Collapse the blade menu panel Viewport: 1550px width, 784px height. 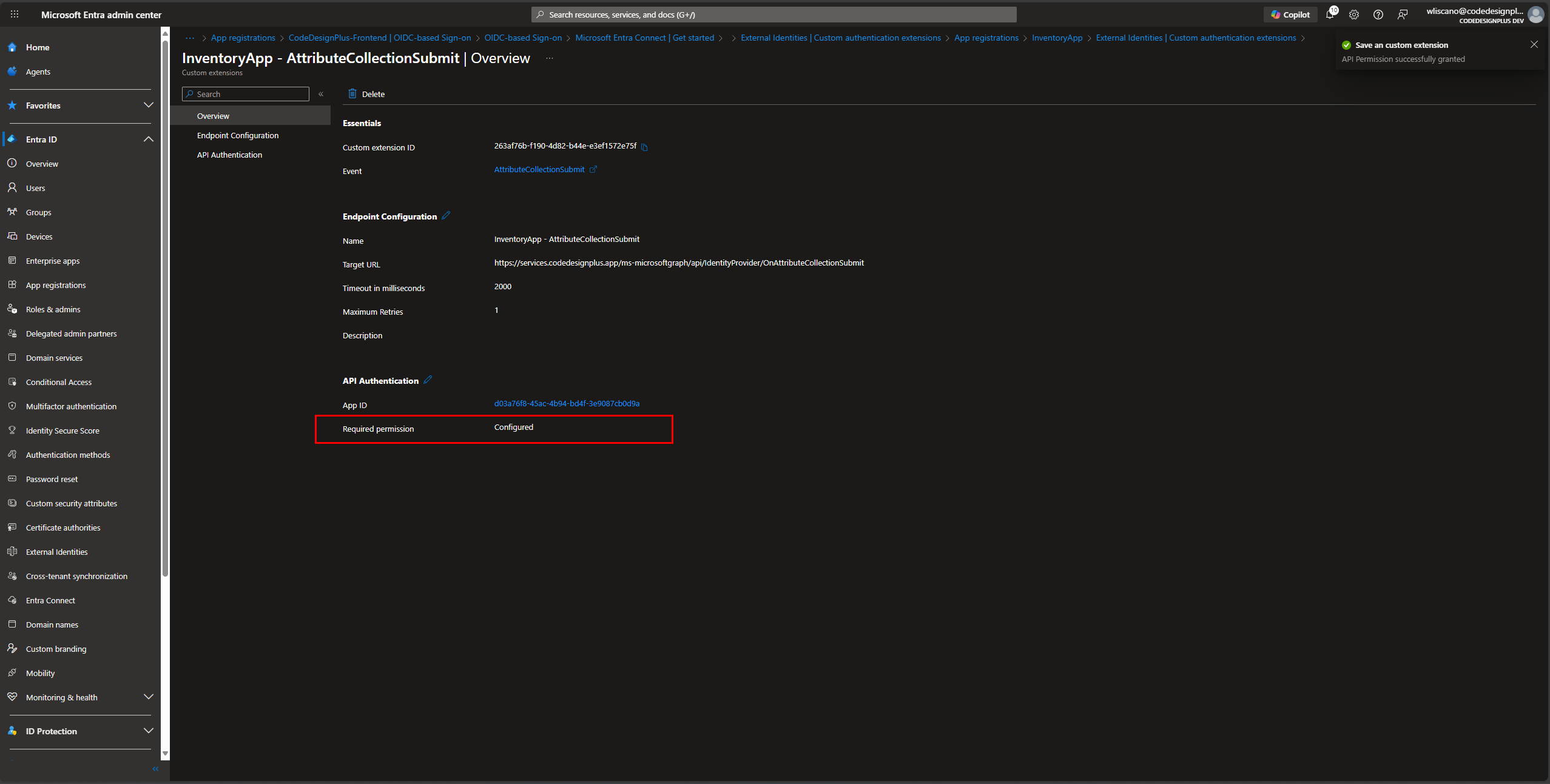321,94
